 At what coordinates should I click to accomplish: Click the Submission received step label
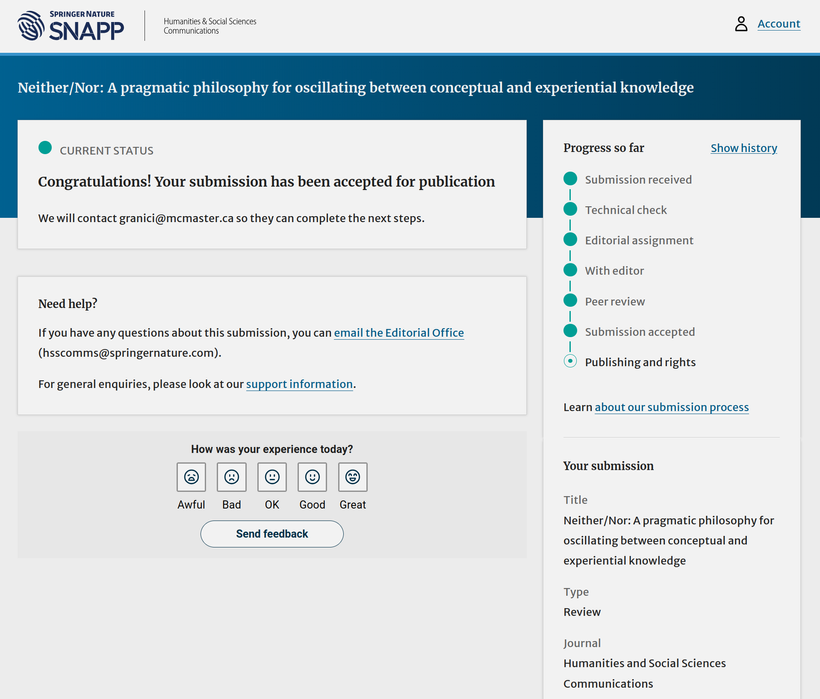638,179
